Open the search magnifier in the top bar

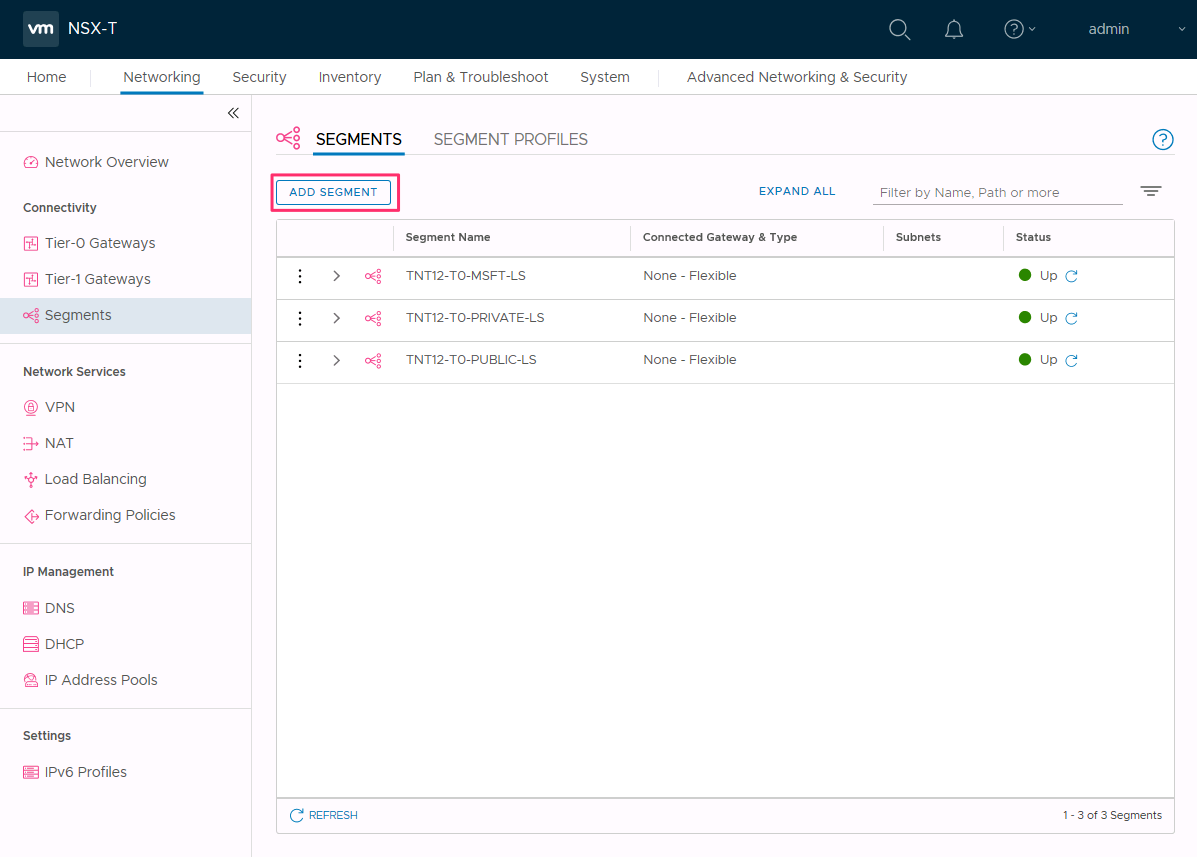[x=898, y=29]
